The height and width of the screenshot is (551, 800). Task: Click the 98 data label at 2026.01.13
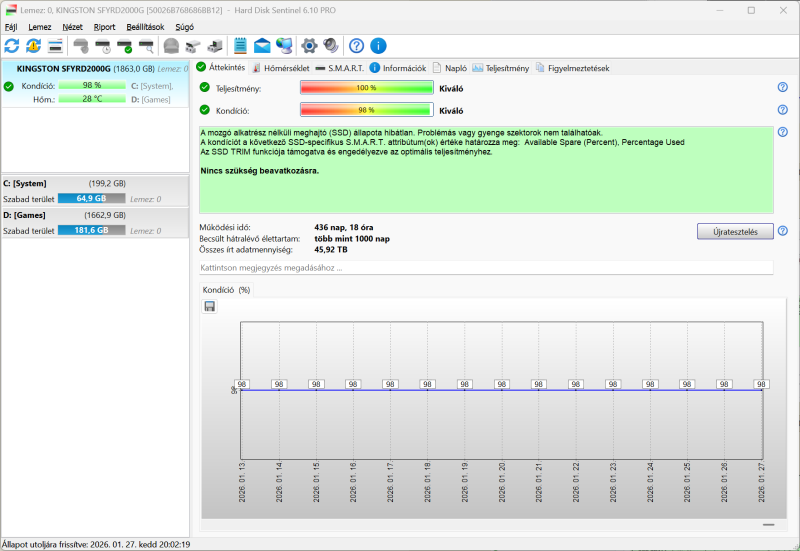tap(242, 384)
